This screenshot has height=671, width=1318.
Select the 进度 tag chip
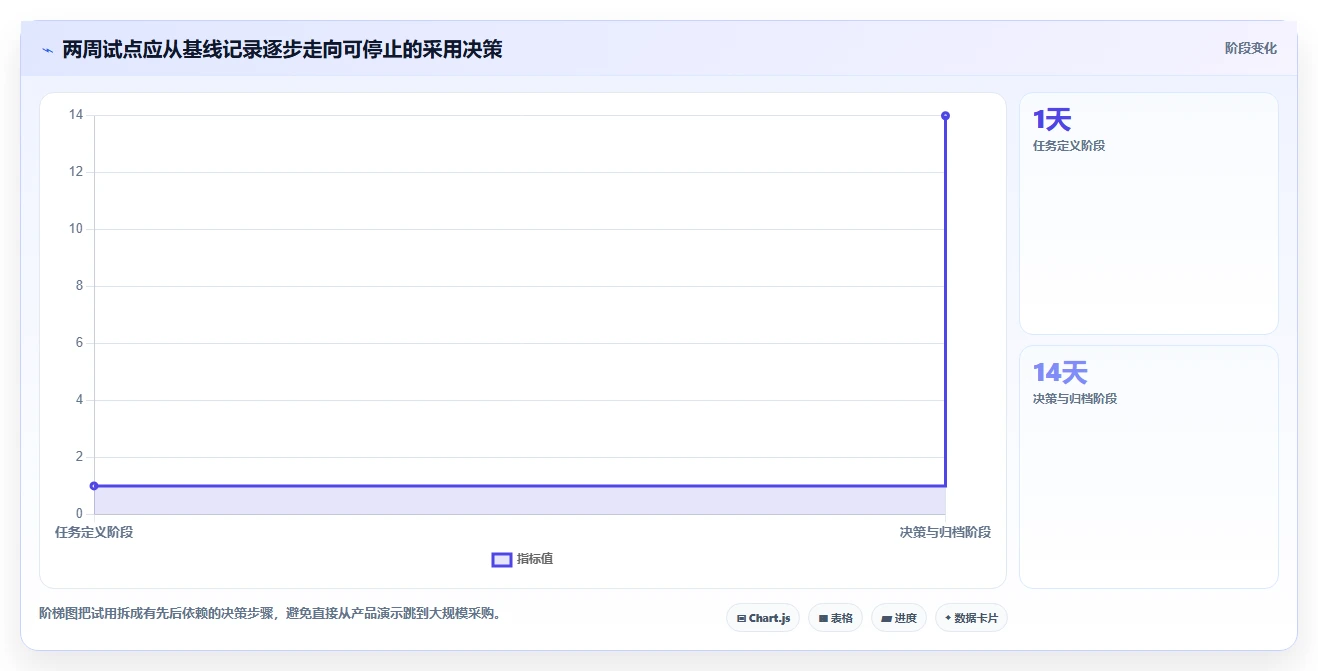coord(899,618)
